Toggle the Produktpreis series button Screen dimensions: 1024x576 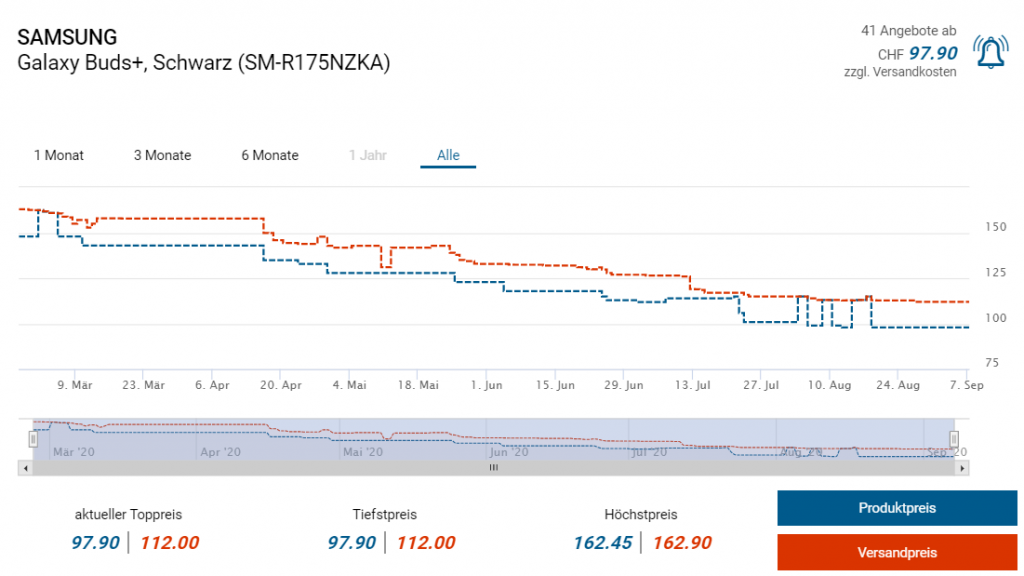tap(897, 508)
